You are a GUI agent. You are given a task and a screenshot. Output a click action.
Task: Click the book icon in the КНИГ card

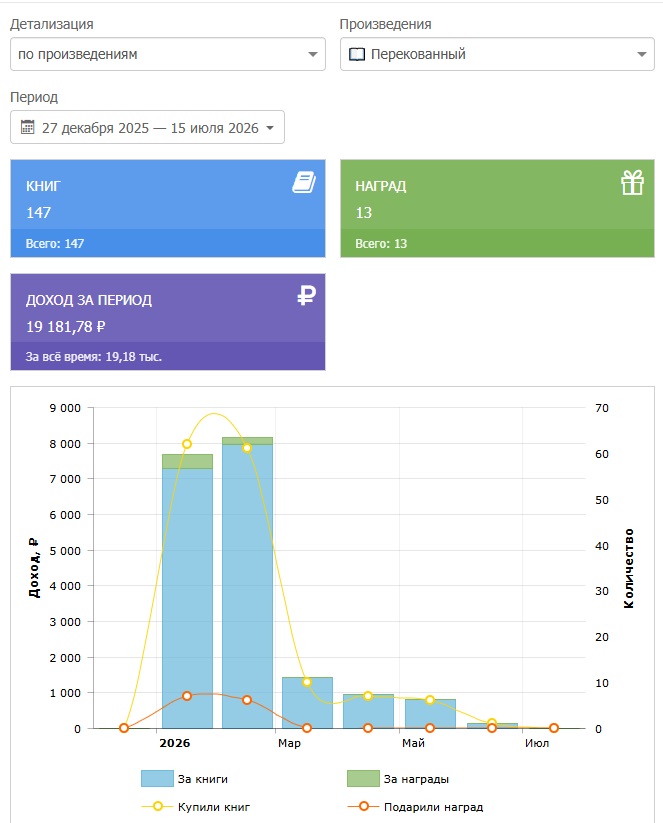304,182
